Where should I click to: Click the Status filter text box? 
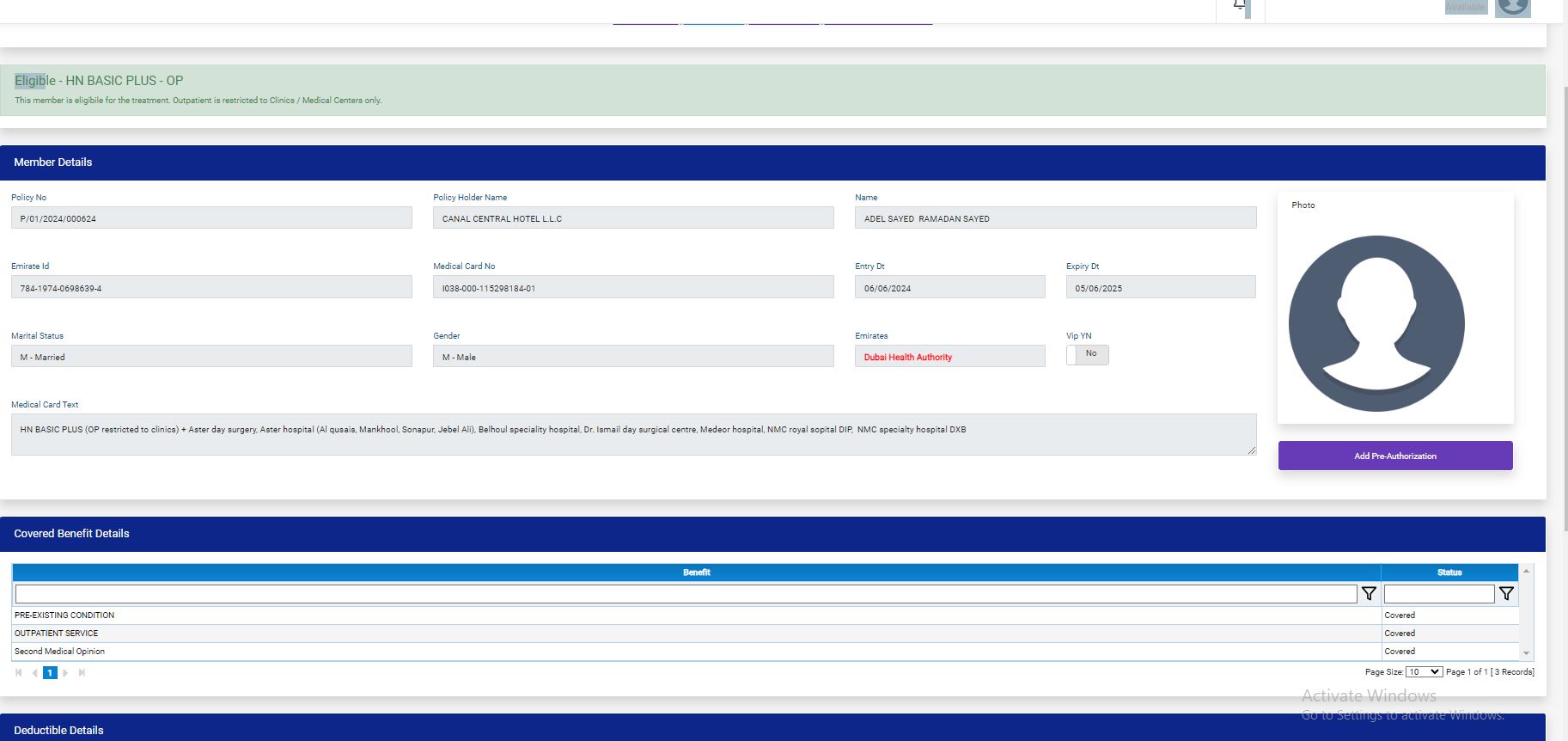[x=1438, y=594]
